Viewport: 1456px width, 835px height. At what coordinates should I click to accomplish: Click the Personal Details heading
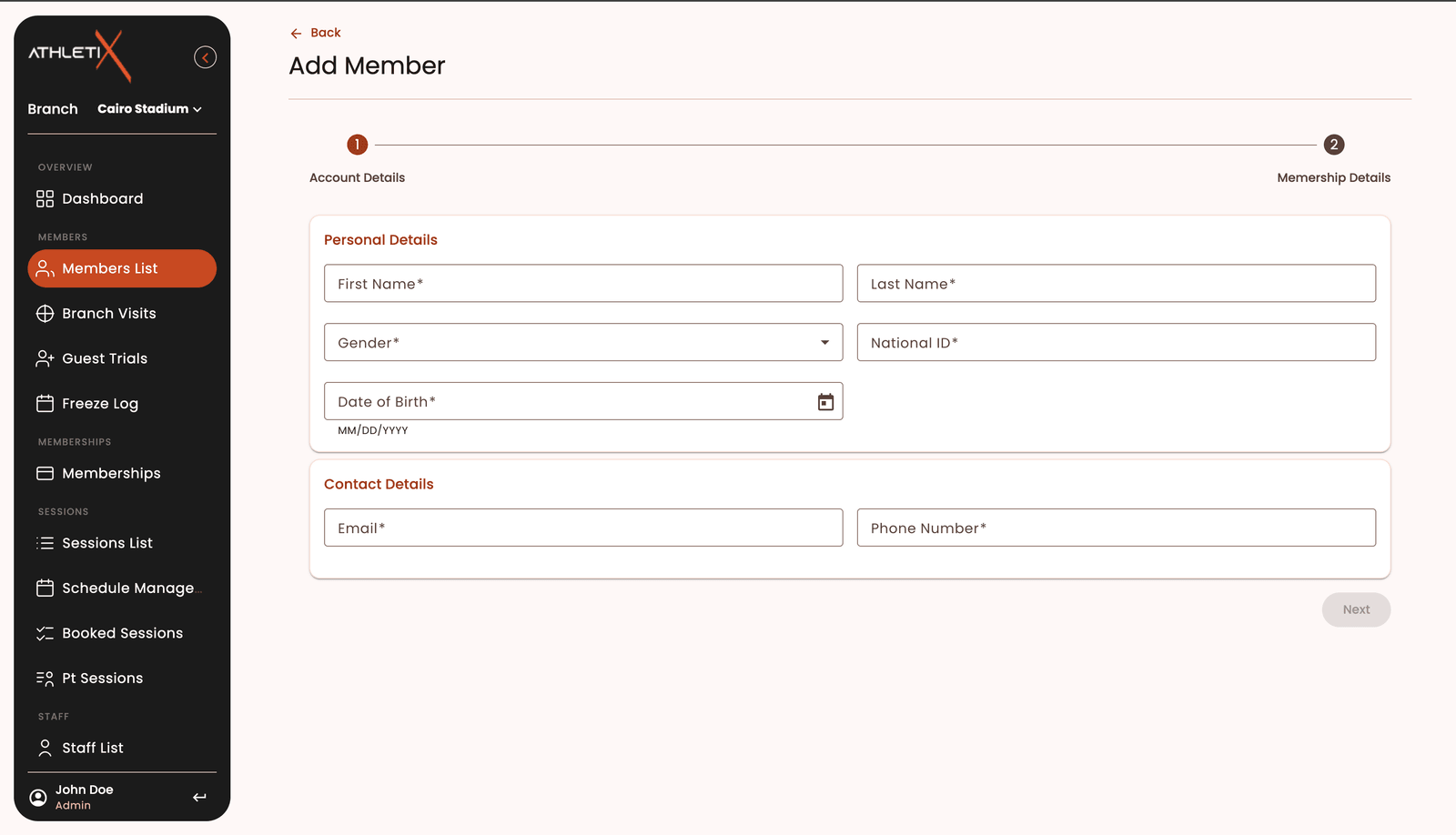(x=380, y=239)
